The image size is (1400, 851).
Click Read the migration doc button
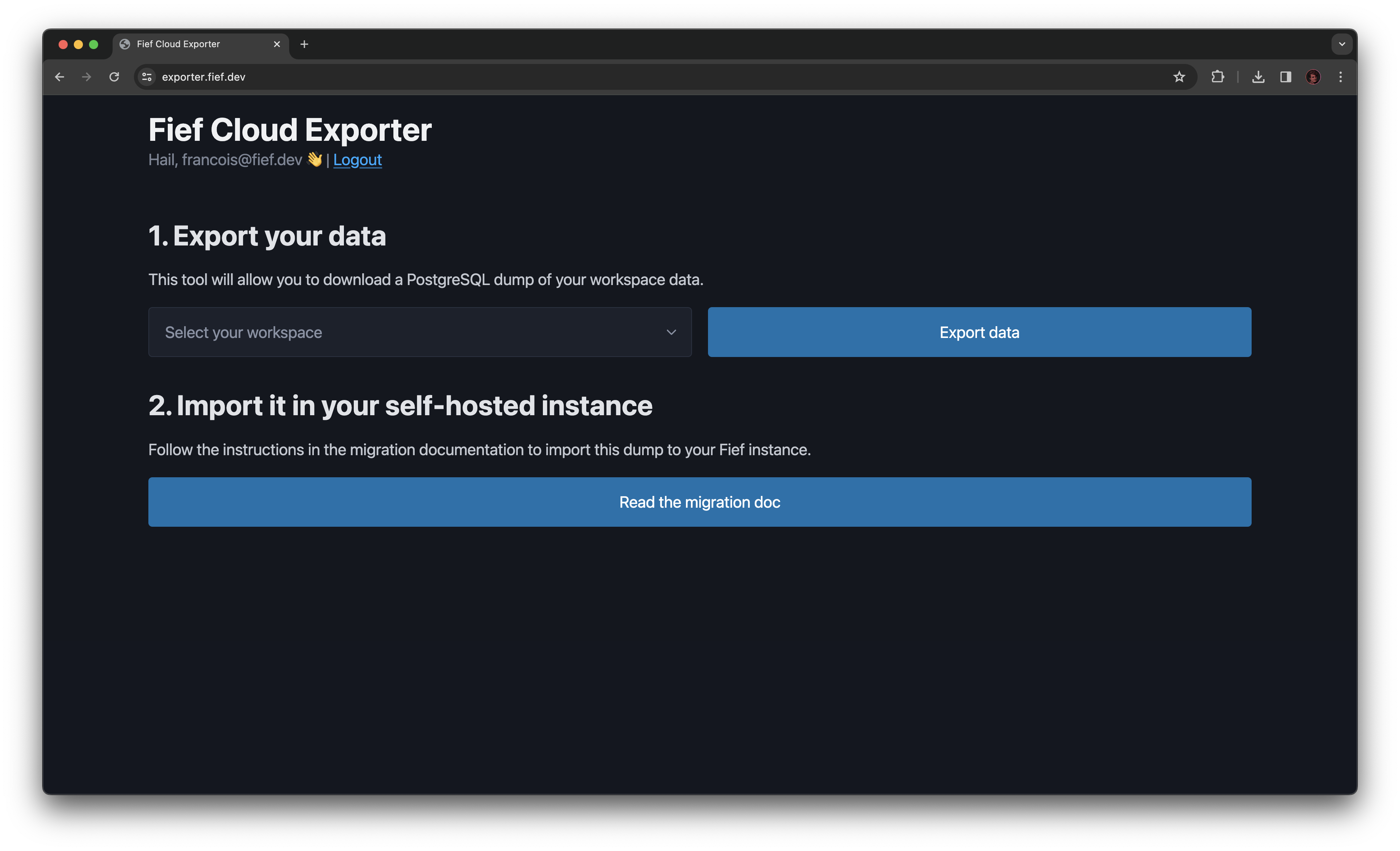pos(700,502)
